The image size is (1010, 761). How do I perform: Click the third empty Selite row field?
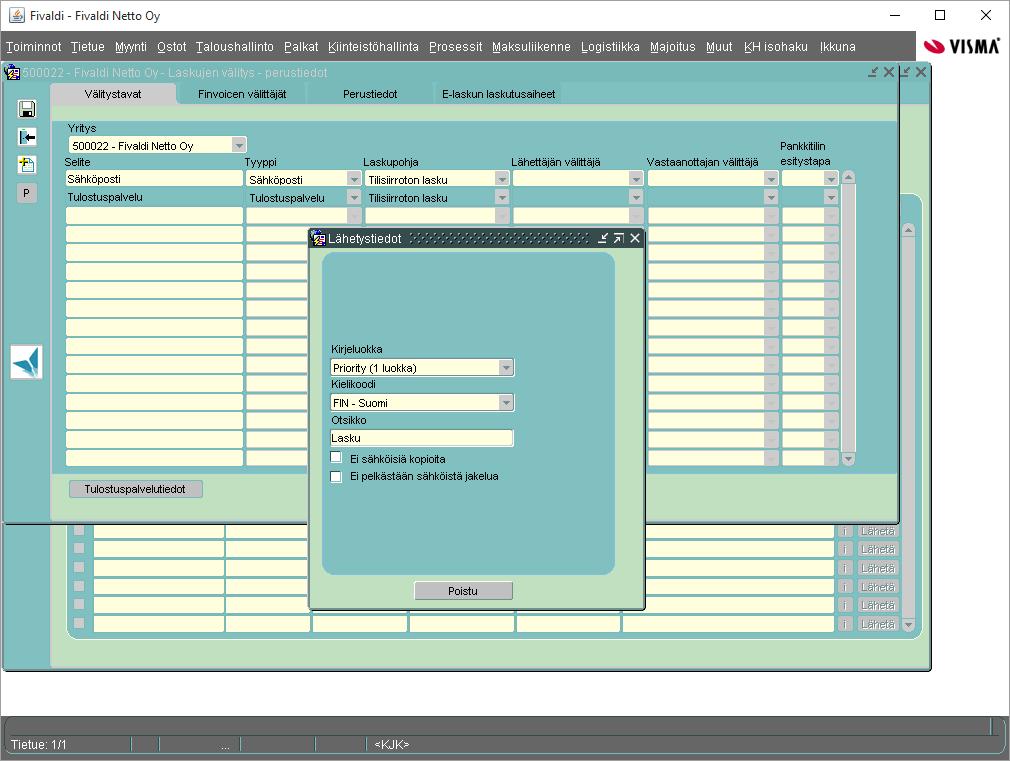point(154,253)
